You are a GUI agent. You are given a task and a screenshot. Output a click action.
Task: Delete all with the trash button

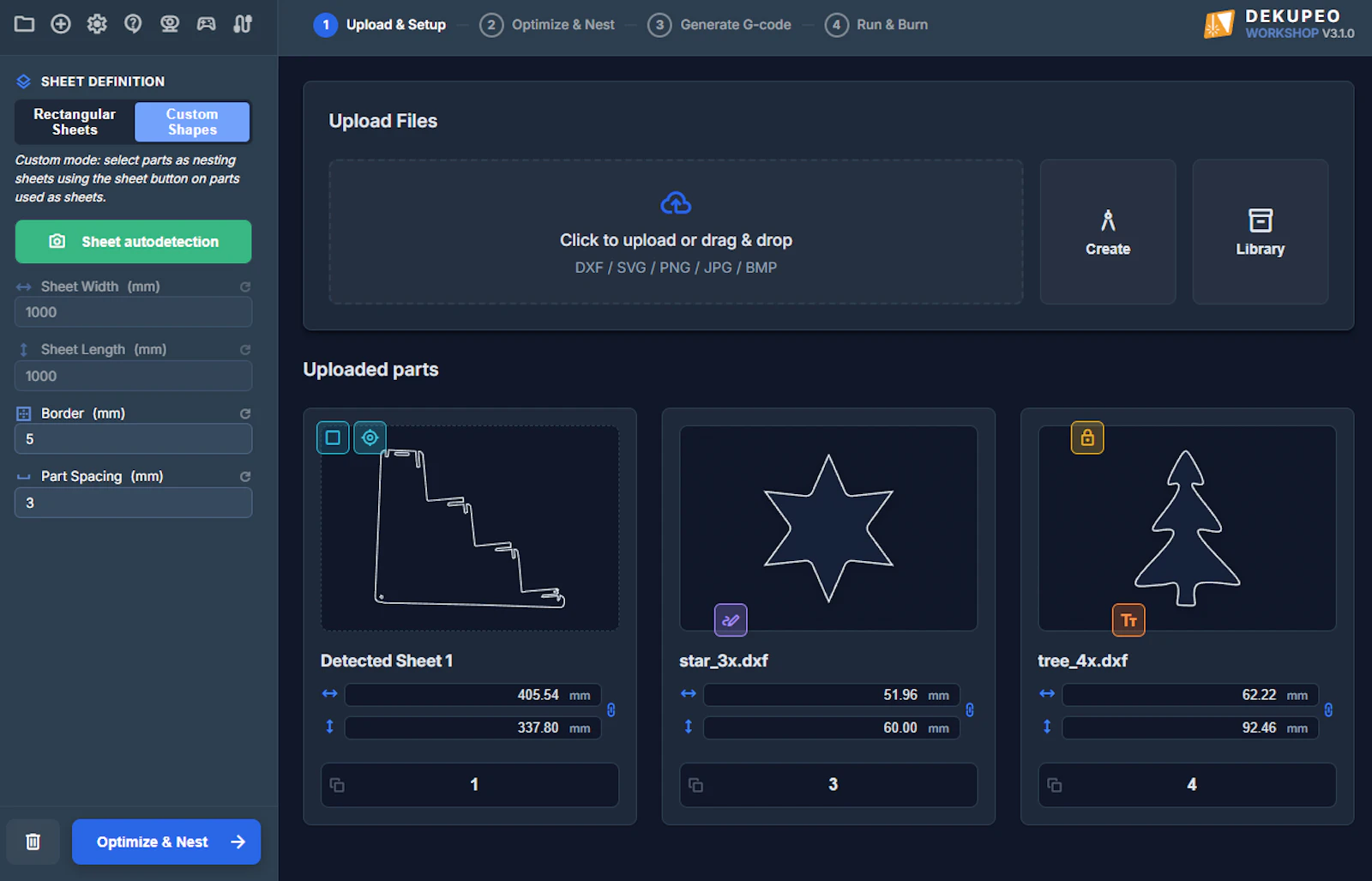33,842
